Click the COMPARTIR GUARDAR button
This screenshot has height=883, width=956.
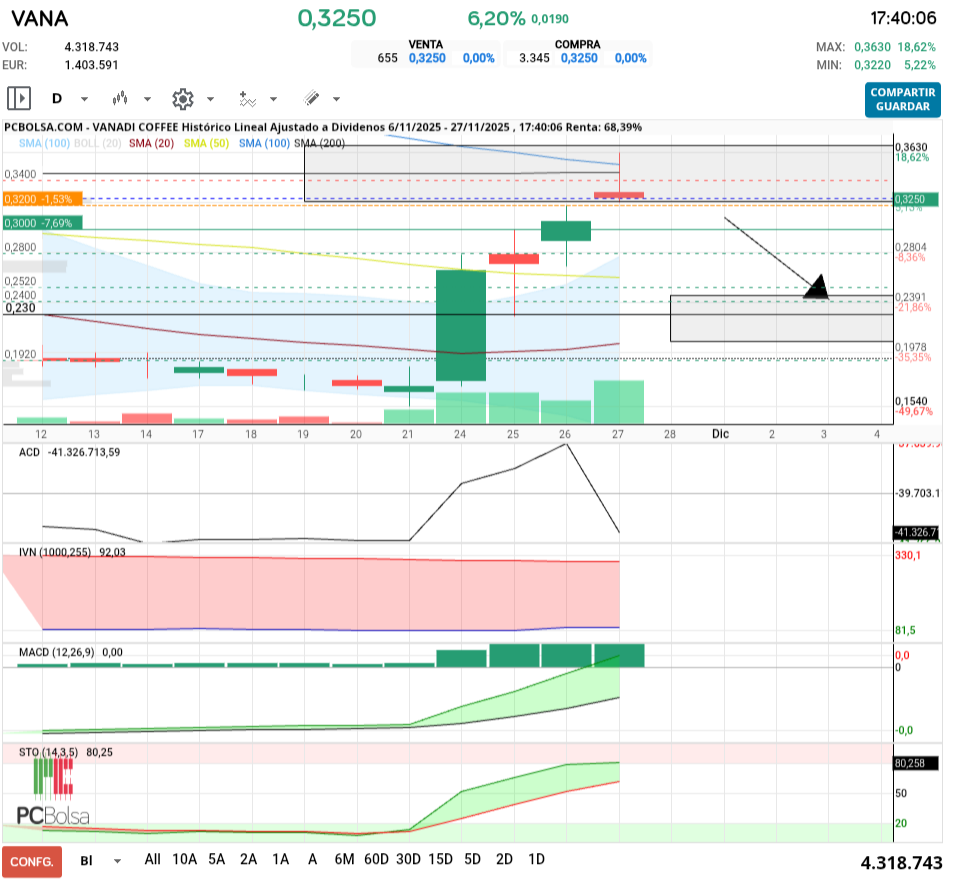[902, 99]
